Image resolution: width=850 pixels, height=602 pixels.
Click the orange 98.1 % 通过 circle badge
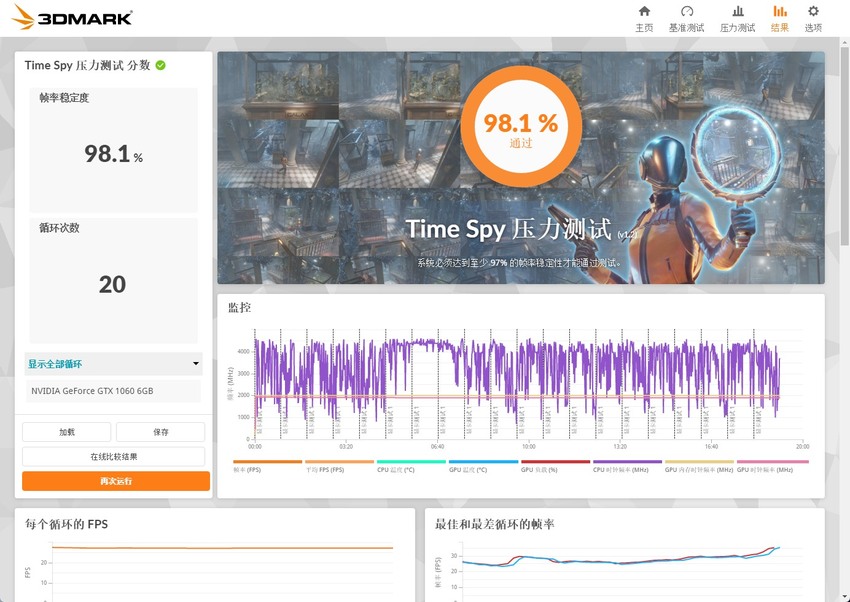(520, 127)
